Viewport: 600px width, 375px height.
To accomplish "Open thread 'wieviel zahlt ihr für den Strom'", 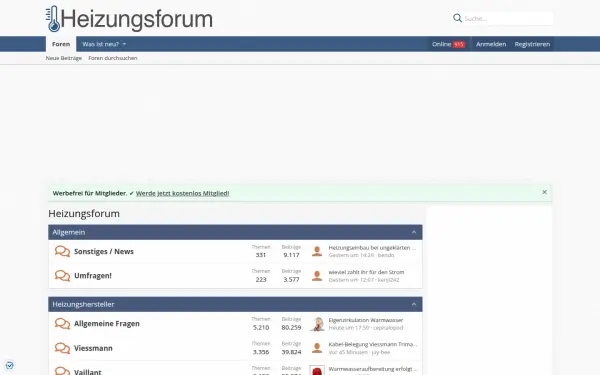I will click(x=366, y=272).
